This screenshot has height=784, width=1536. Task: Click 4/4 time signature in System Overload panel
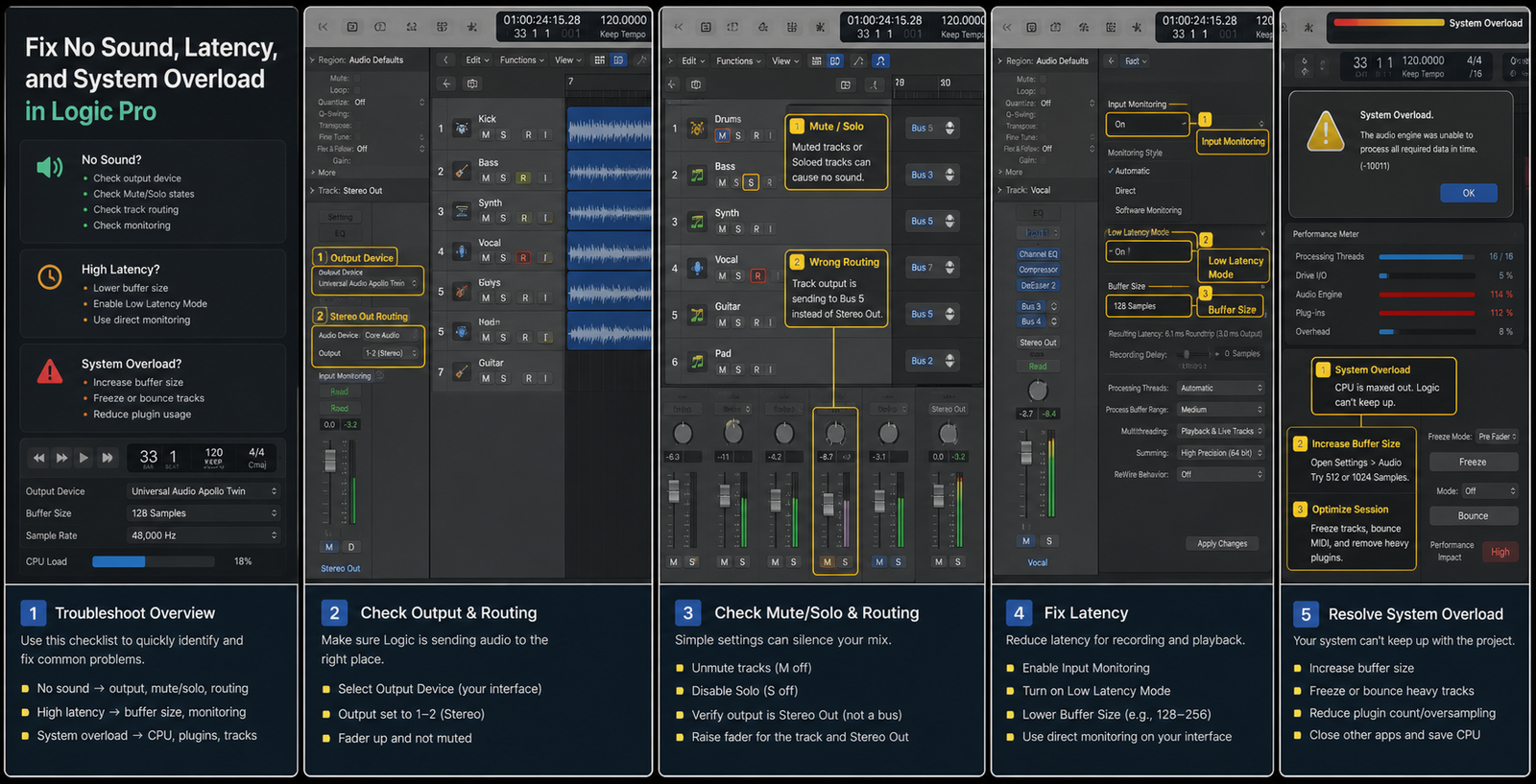(1475, 60)
